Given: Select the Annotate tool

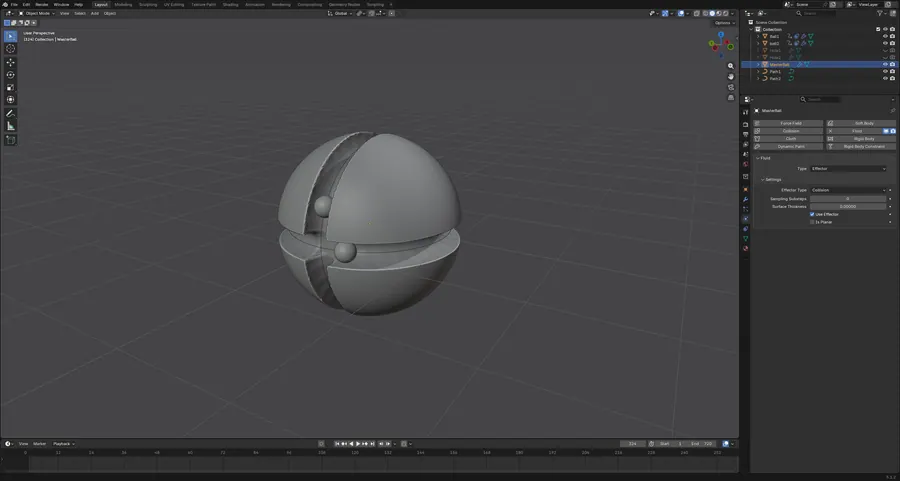Looking at the screenshot, I should pyautogui.click(x=10, y=114).
